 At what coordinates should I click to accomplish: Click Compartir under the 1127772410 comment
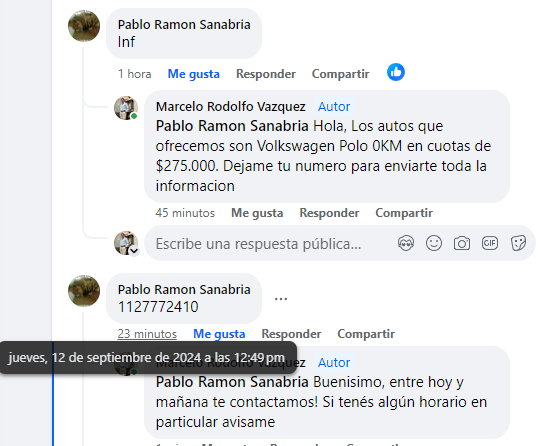[366, 334]
